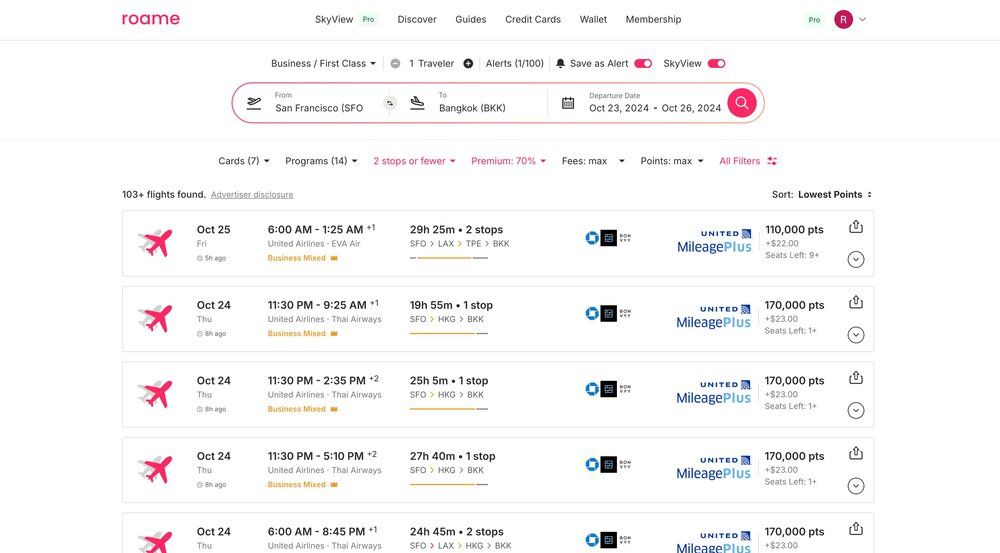The height and width of the screenshot is (553, 1000).
Task: Toggle the Save as Alert switch
Action: tap(643, 64)
